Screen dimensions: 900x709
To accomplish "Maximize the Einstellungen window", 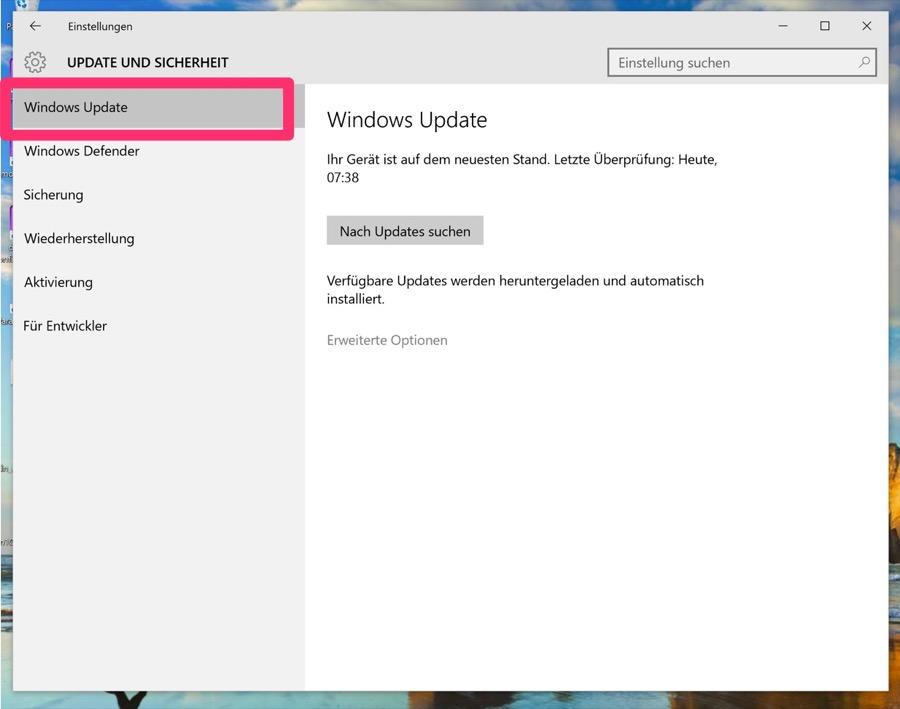I will (825, 26).
